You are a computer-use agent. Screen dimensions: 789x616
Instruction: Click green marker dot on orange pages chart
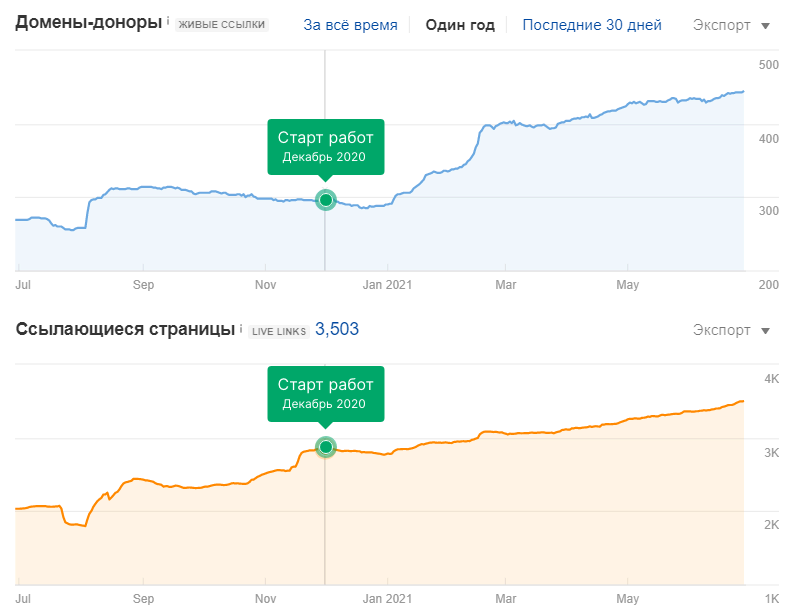point(325,447)
